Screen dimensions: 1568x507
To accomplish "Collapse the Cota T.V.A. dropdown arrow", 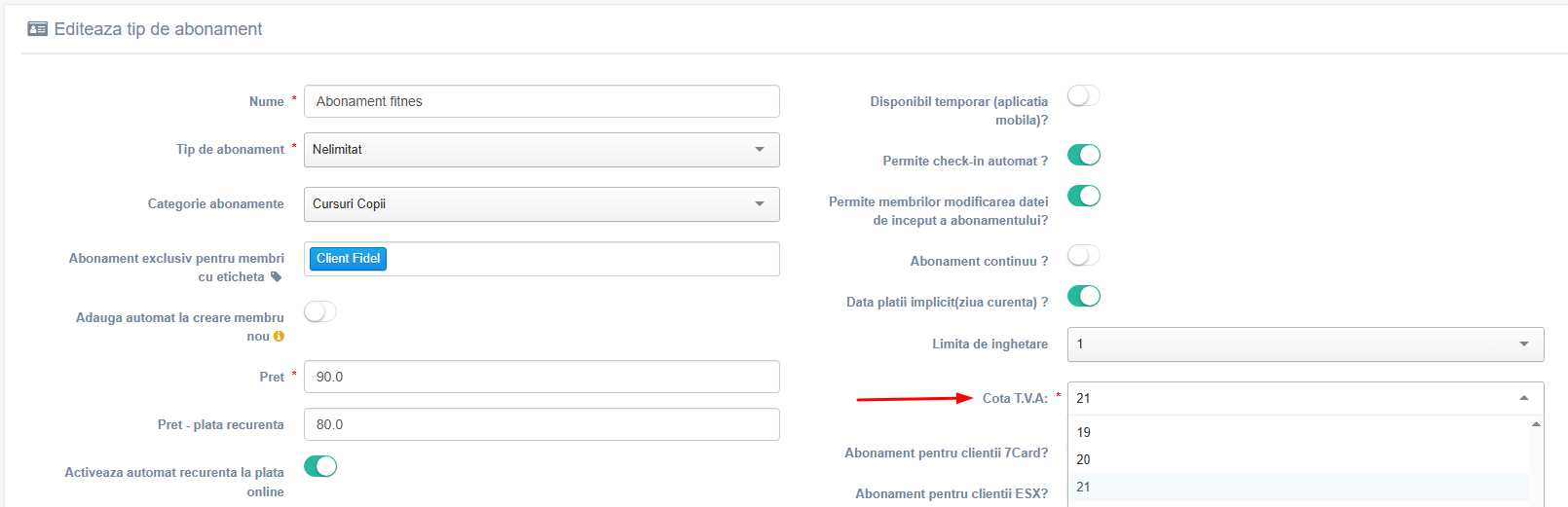I will coord(1524,399).
